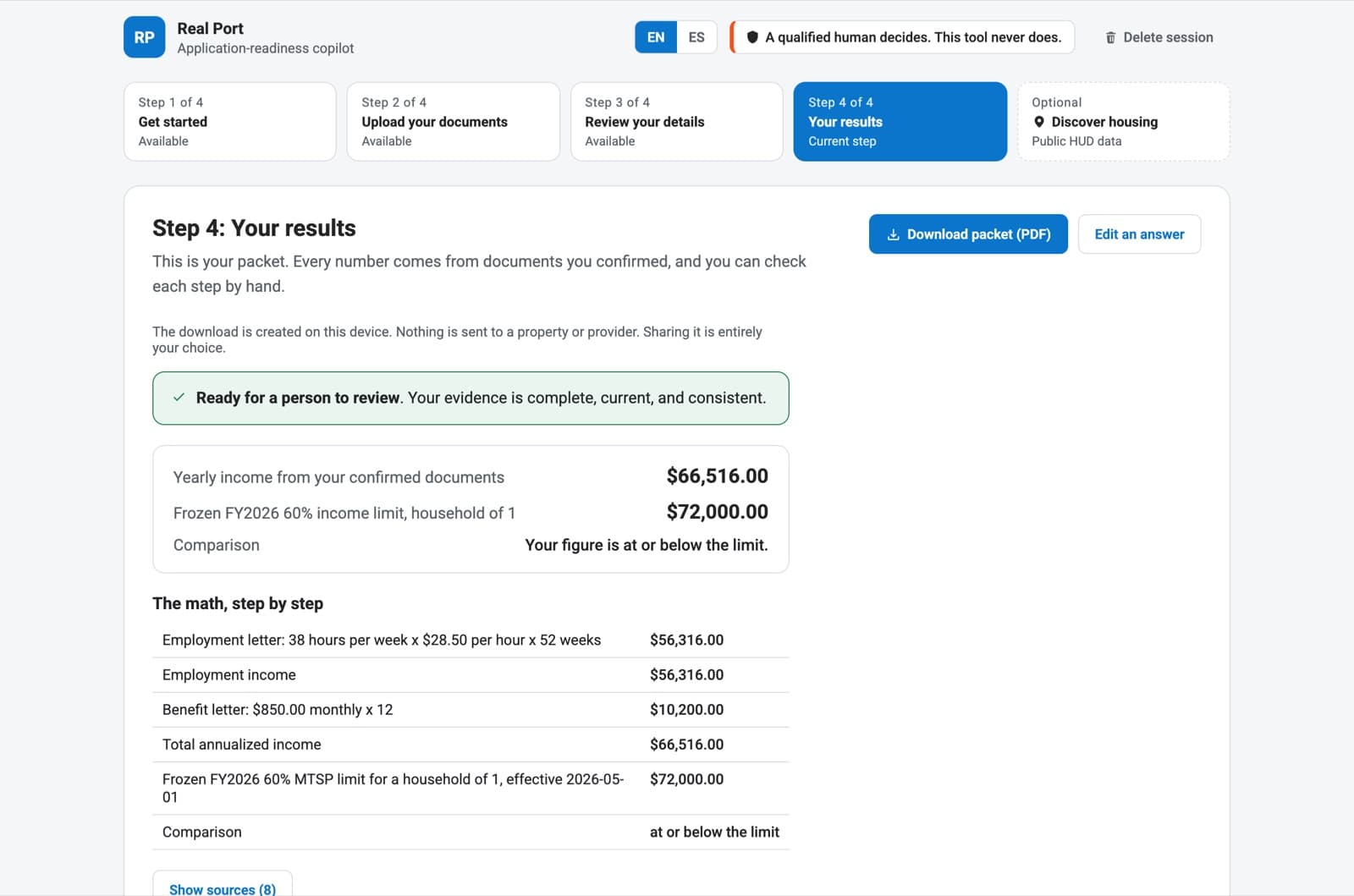Click the 'Step 4: Your results' heading

click(254, 228)
